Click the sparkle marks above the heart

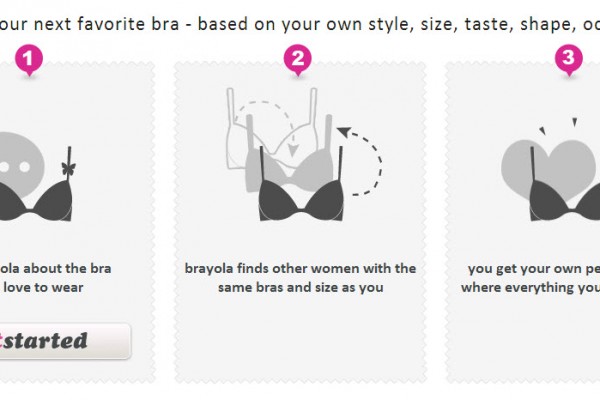tap(555, 127)
